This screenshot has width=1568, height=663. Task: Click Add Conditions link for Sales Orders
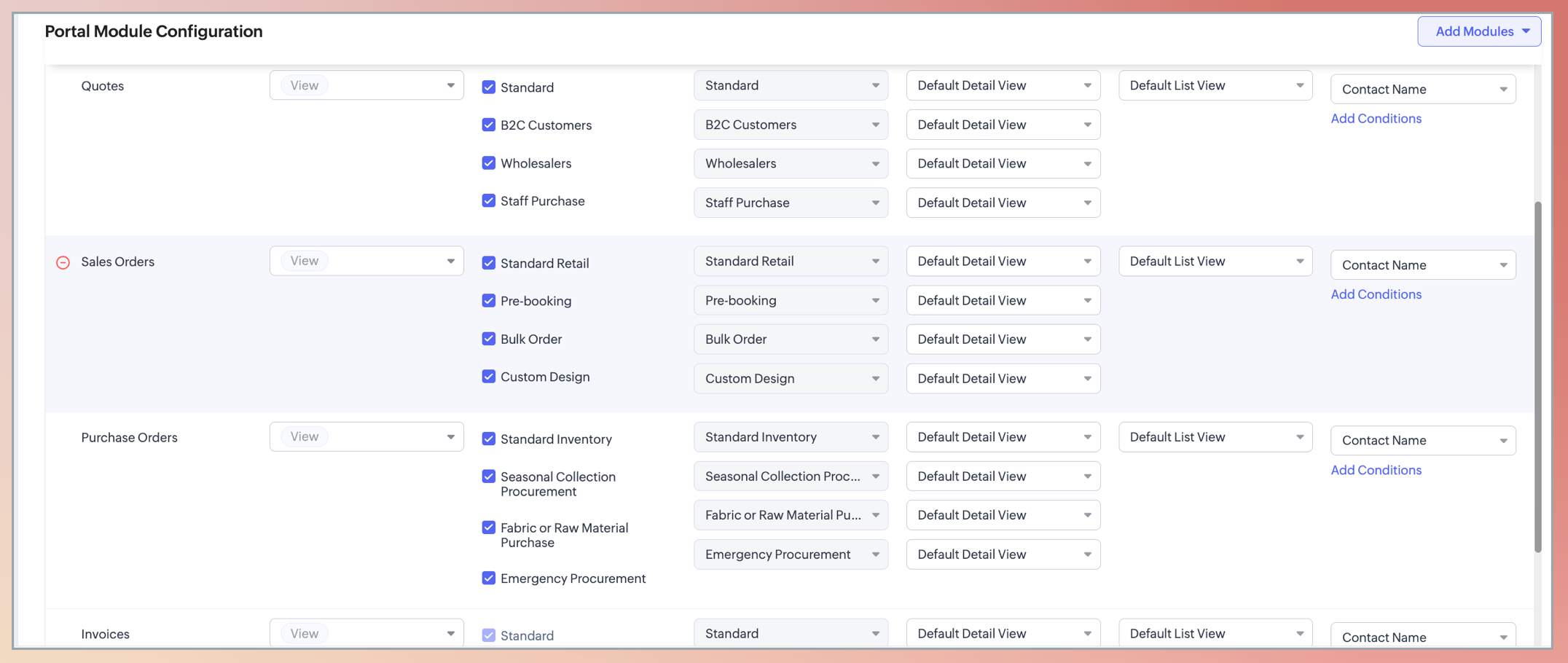pyautogui.click(x=1376, y=294)
